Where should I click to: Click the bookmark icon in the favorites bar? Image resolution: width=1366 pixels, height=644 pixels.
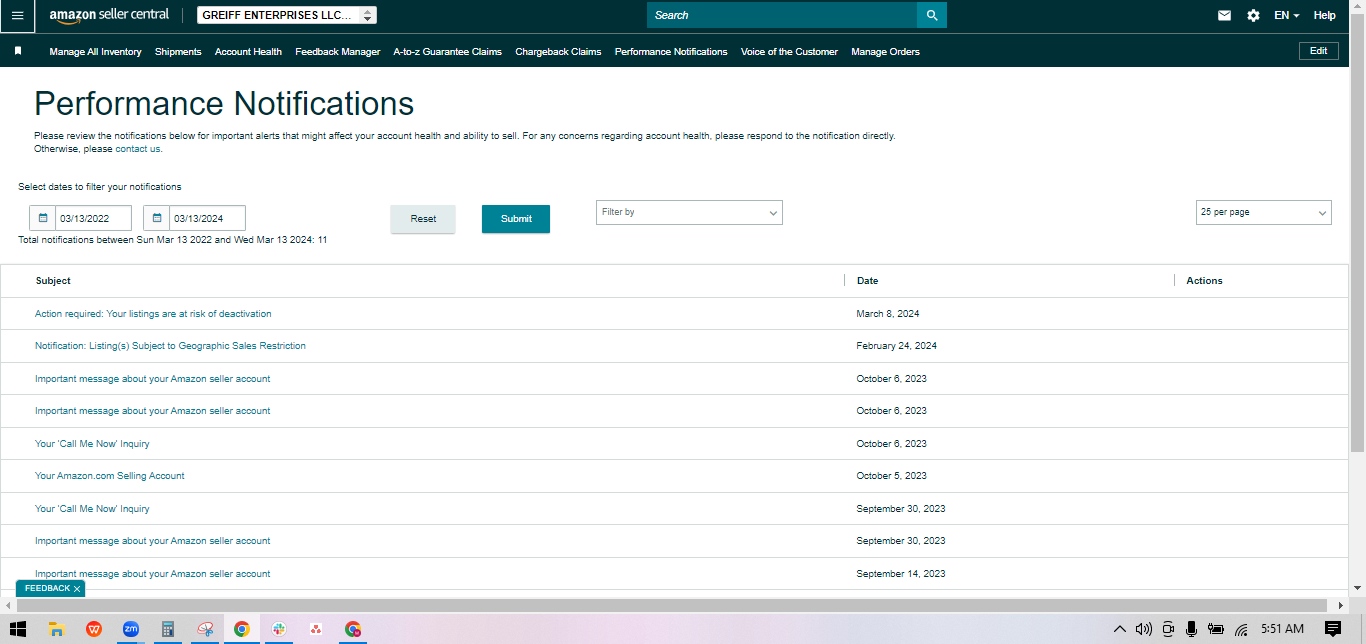click(18, 51)
